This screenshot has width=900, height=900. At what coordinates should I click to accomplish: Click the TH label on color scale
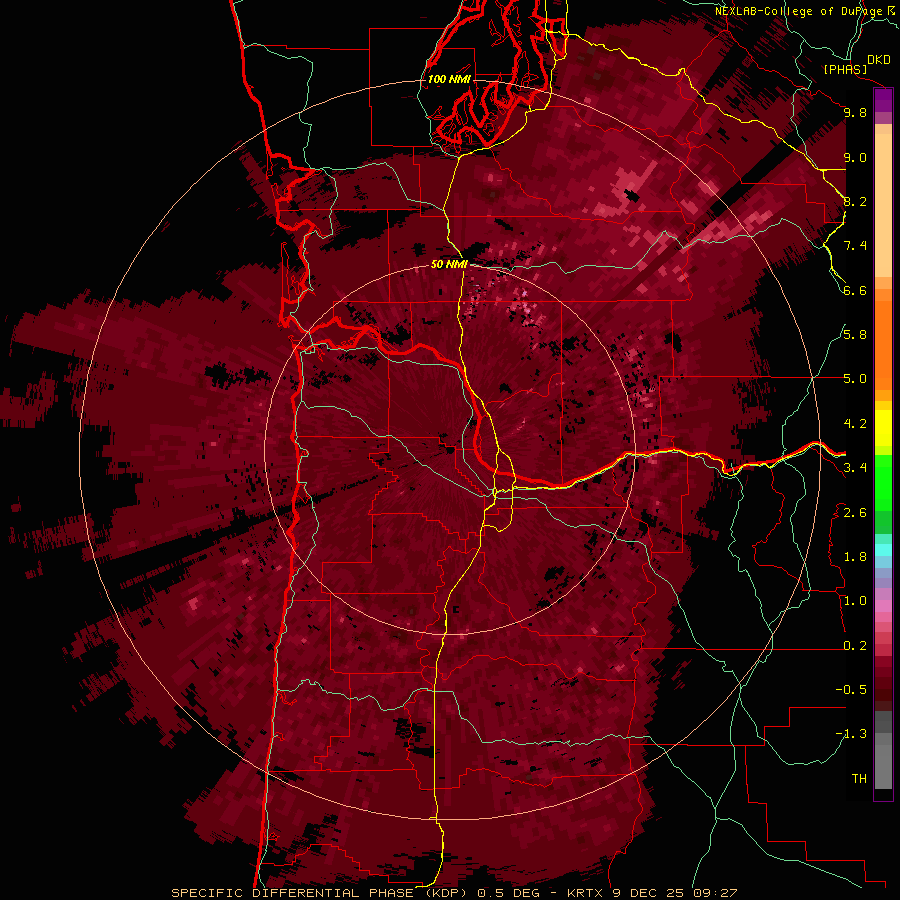(859, 779)
